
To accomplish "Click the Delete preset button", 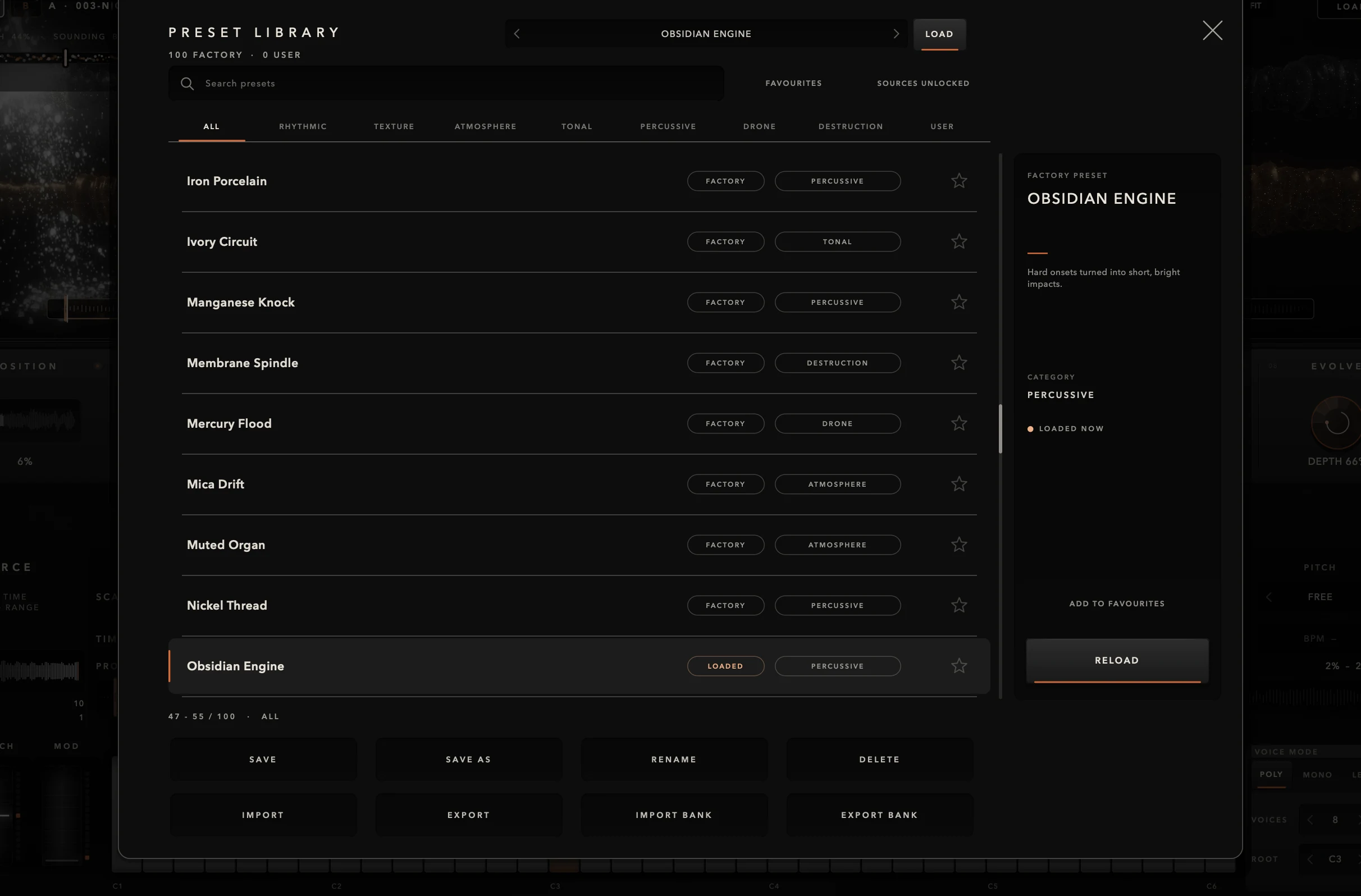I will [x=879, y=760].
